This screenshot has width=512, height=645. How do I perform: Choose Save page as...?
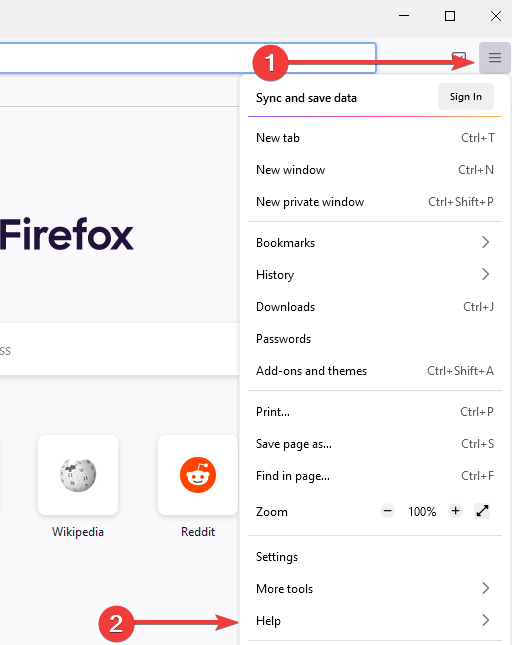[x=375, y=444]
